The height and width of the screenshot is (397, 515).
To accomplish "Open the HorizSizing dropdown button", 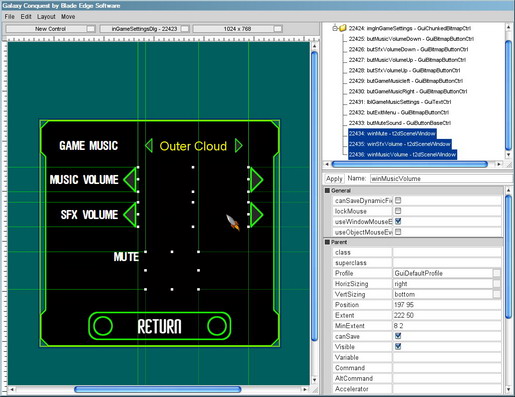I will pos(497,284).
